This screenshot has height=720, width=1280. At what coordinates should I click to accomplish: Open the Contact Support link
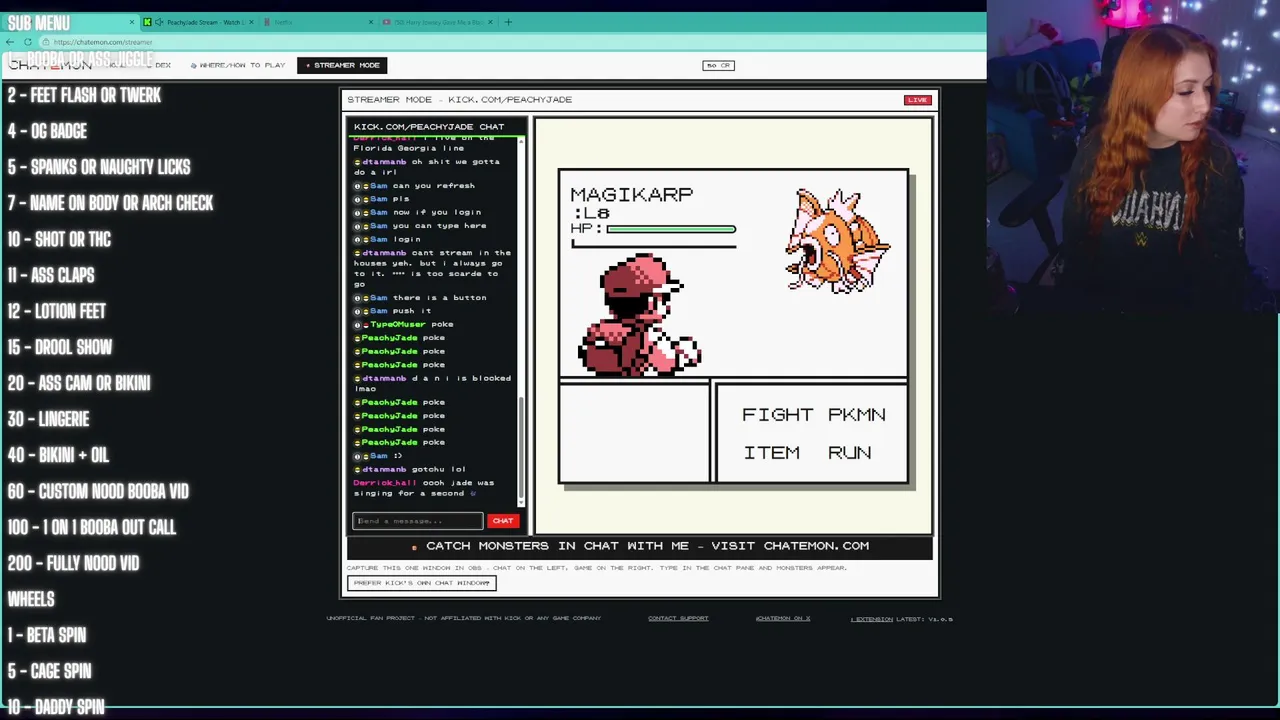[x=678, y=618]
